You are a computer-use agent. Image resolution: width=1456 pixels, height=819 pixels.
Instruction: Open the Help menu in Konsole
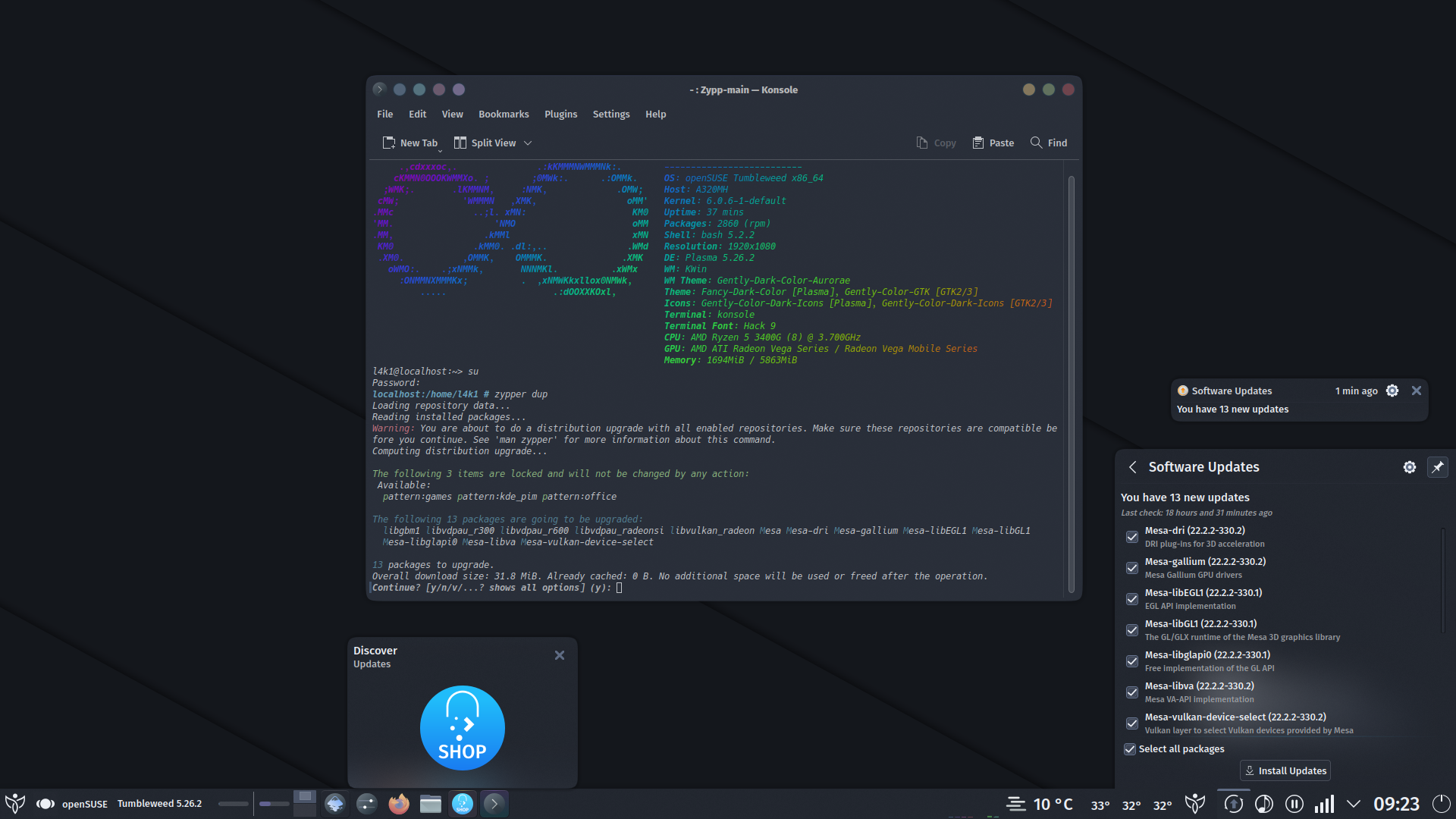point(655,115)
